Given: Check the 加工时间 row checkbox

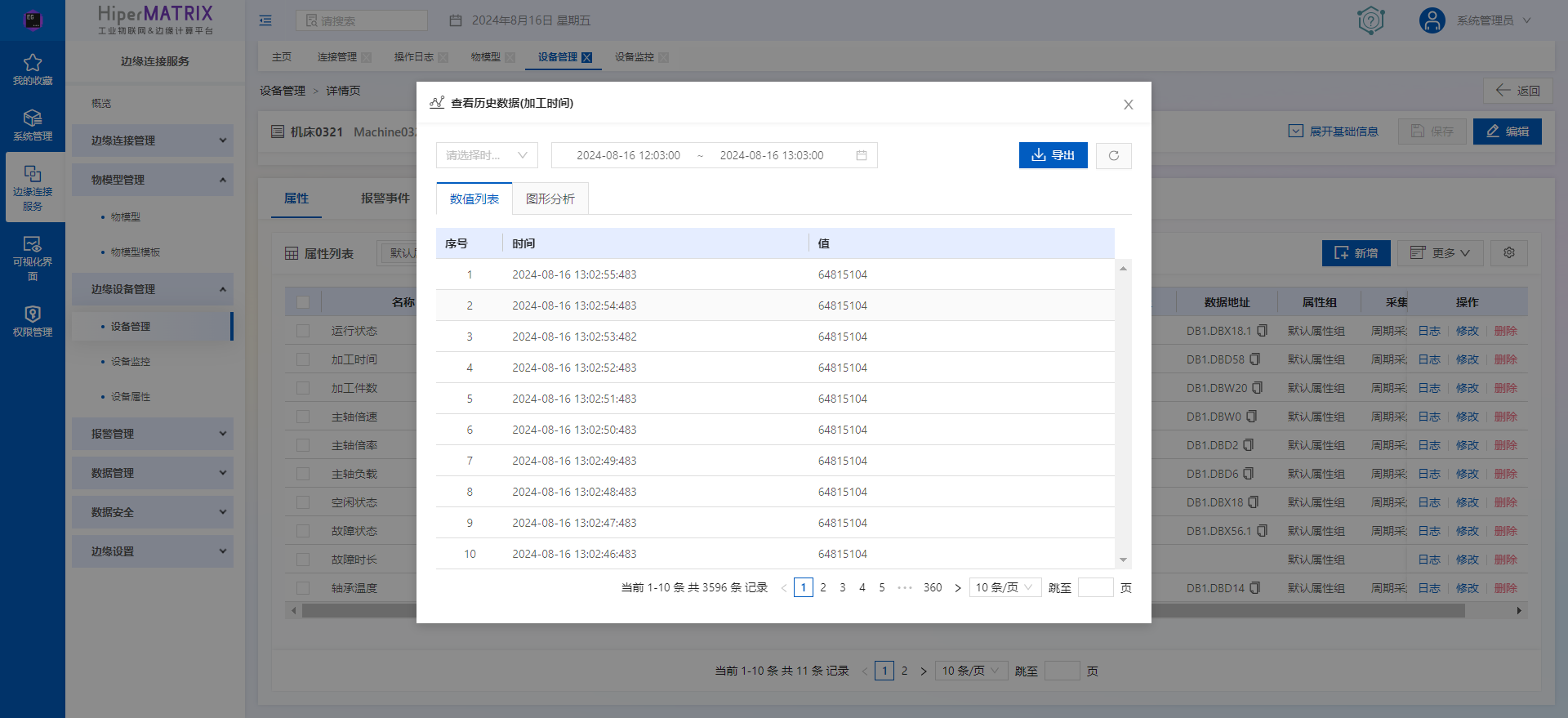Looking at the screenshot, I should tap(303, 359).
